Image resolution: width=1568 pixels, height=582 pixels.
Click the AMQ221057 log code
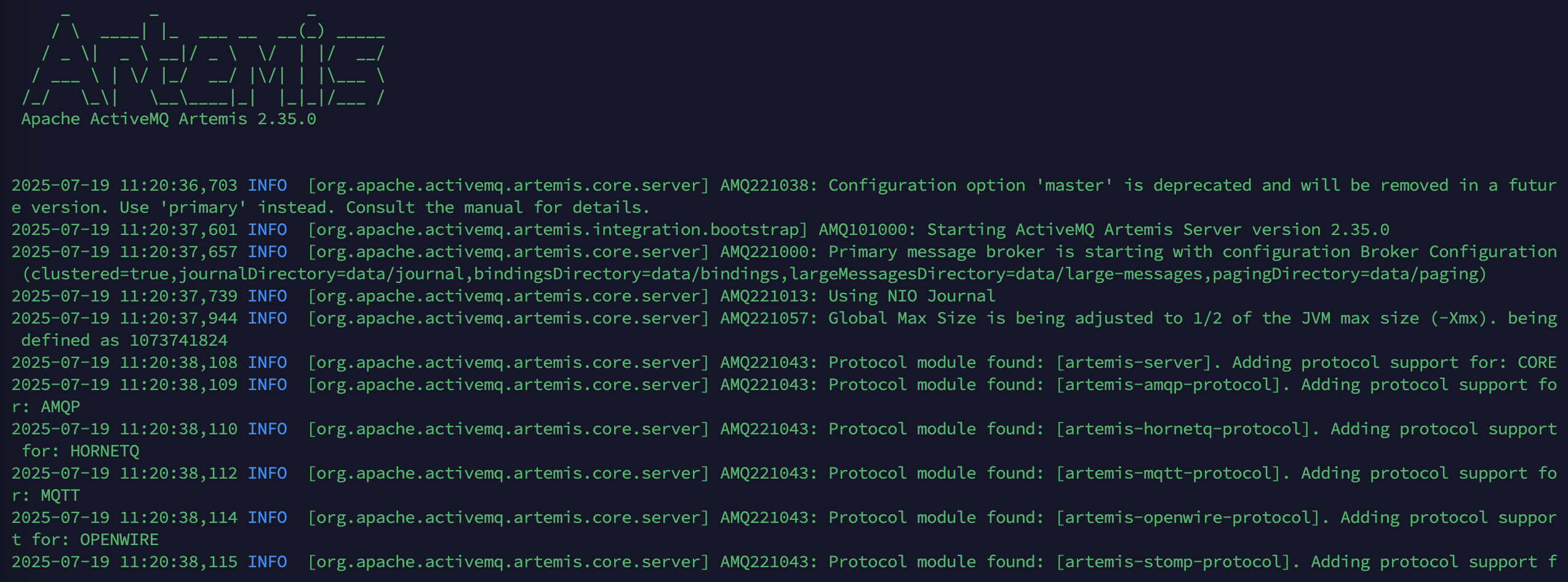768,318
